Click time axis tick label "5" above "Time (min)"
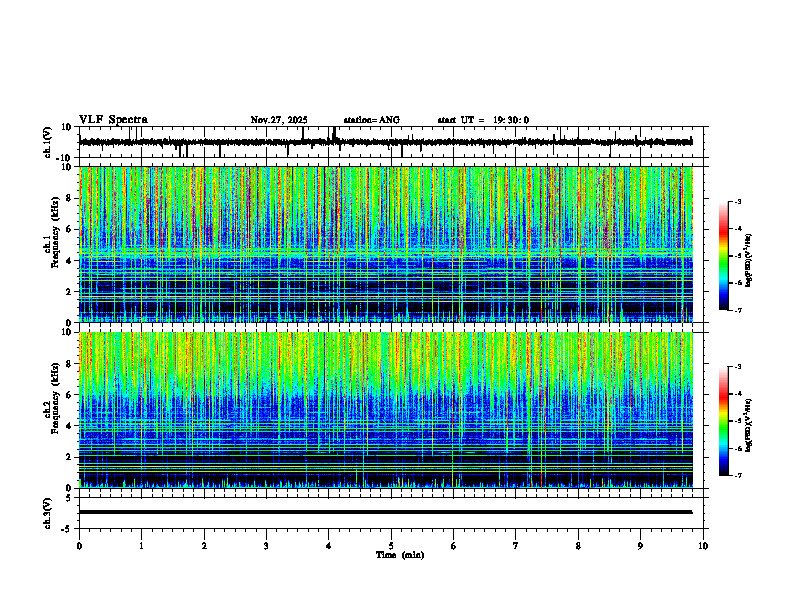 (x=391, y=546)
